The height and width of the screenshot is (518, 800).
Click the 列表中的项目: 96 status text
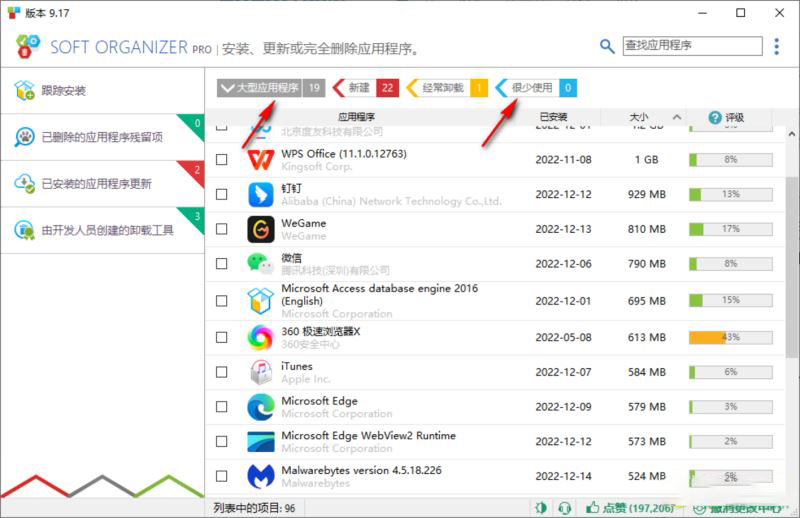tap(254, 508)
